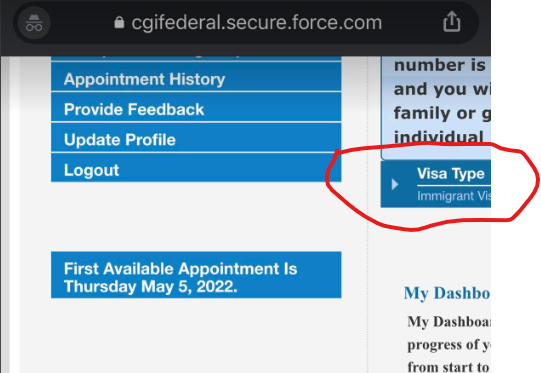The image size is (541, 373).
Task: Click the My Dashboard description paragraph
Action: pyautogui.click(x=449, y=343)
